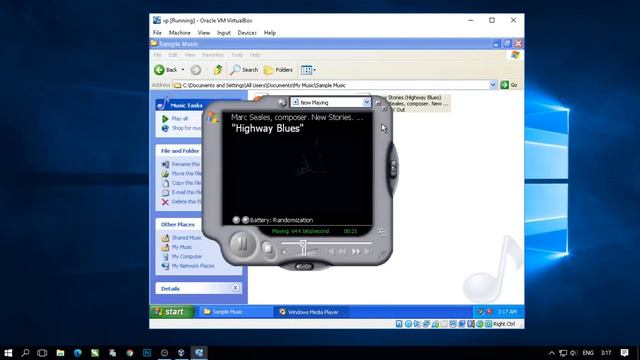Open VirtualBox Machine menu
640x360 pixels.
point(180,33)
